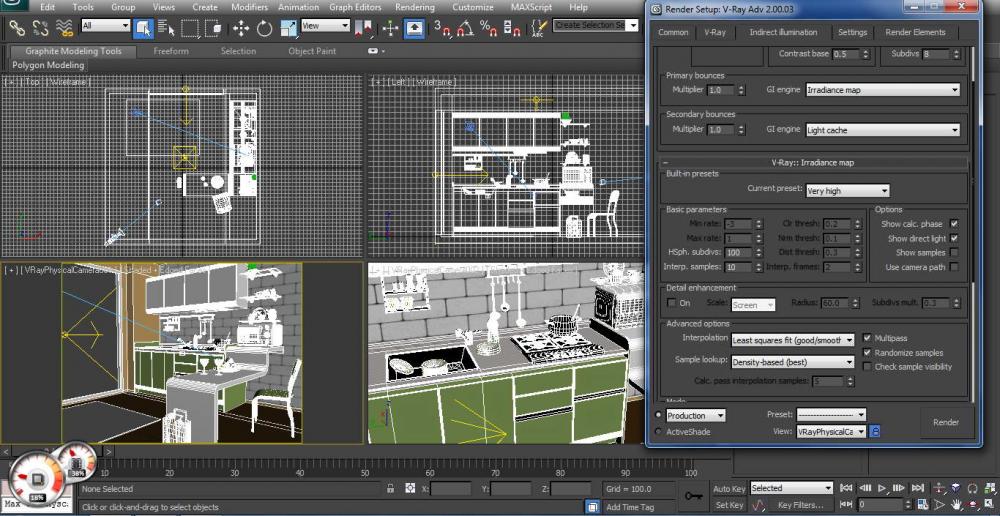Viewport: 1000px width, 516px height.
Task: Open Edit Named Selection Sets
Action: pyautogui.click(x=539, y=28)
